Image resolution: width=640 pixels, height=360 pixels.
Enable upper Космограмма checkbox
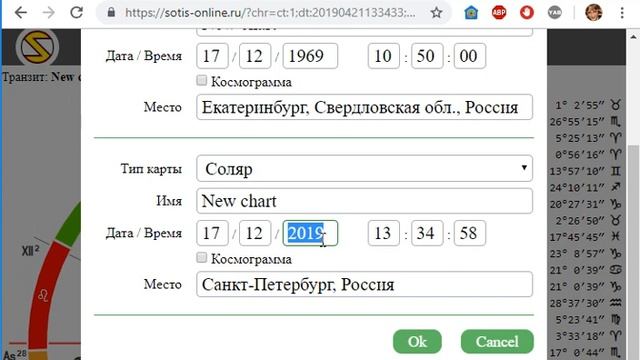[201, 80]
